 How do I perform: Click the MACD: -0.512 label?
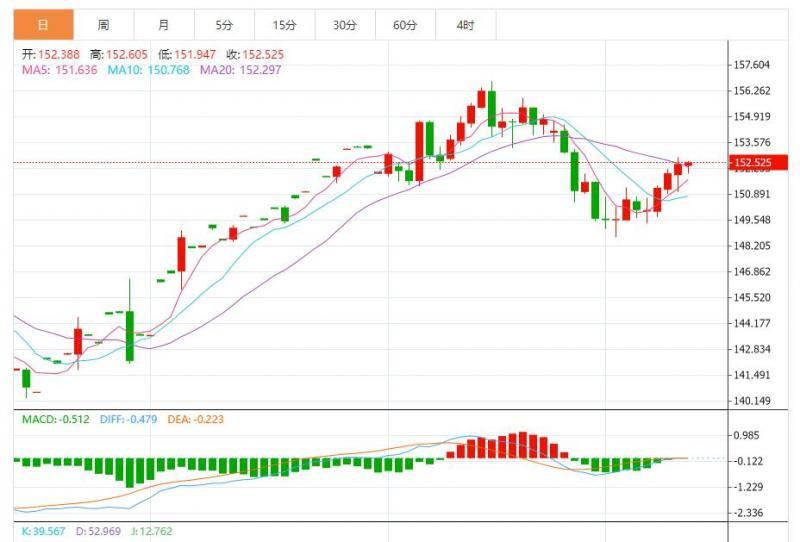[x=58, y=420]
